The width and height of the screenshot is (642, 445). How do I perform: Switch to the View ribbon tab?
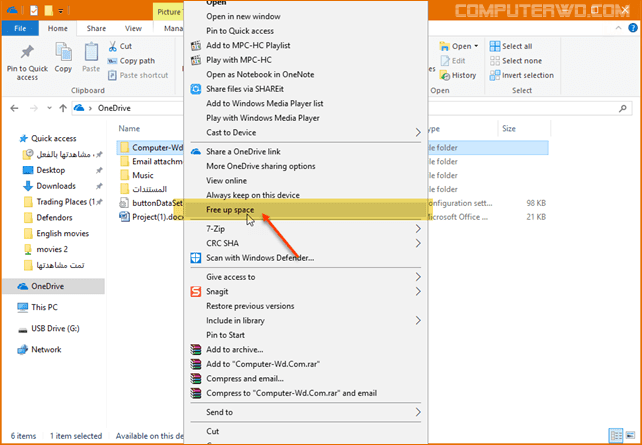click(133, 28)
